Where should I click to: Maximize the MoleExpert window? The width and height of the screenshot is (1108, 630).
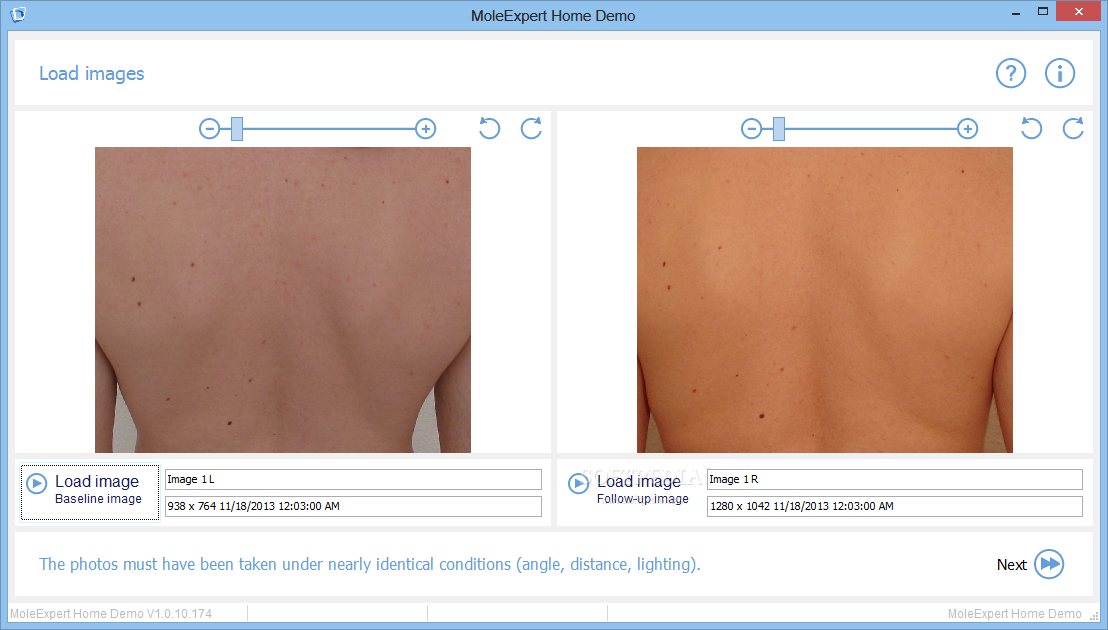[1043, 12]
